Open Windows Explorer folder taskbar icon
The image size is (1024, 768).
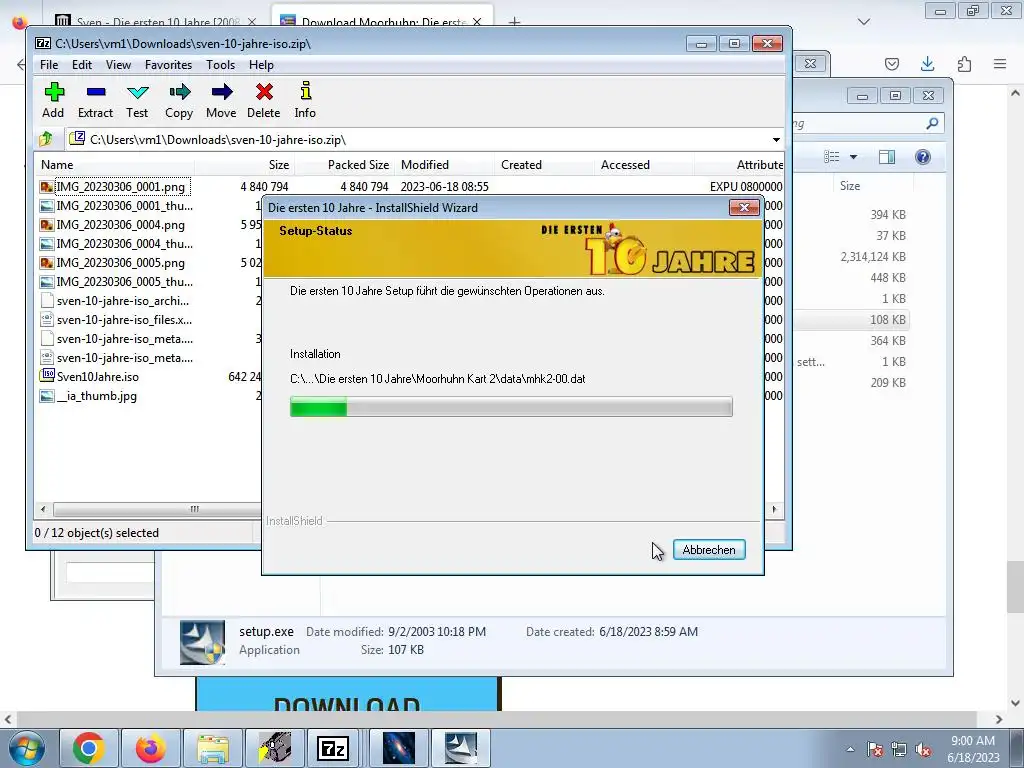[x=213, y=748]
